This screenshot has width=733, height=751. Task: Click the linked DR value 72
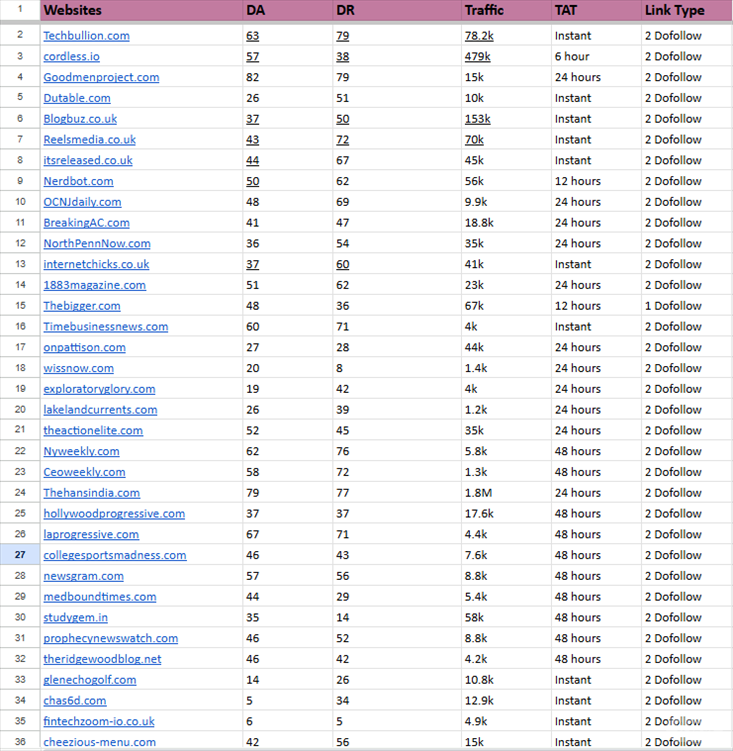(343, 139)
